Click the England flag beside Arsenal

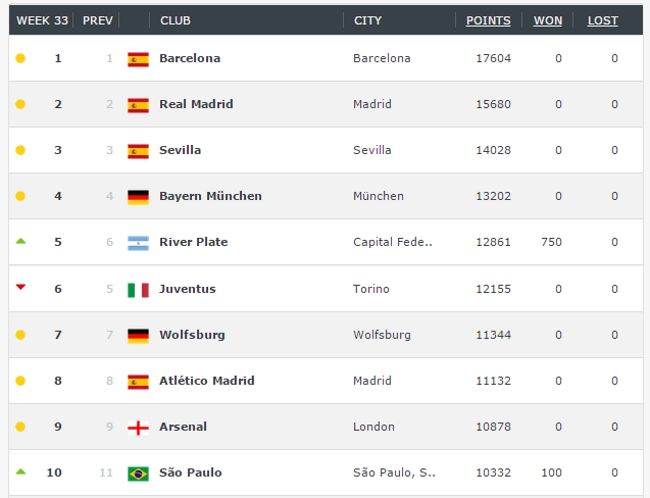(x=138, y=427)
